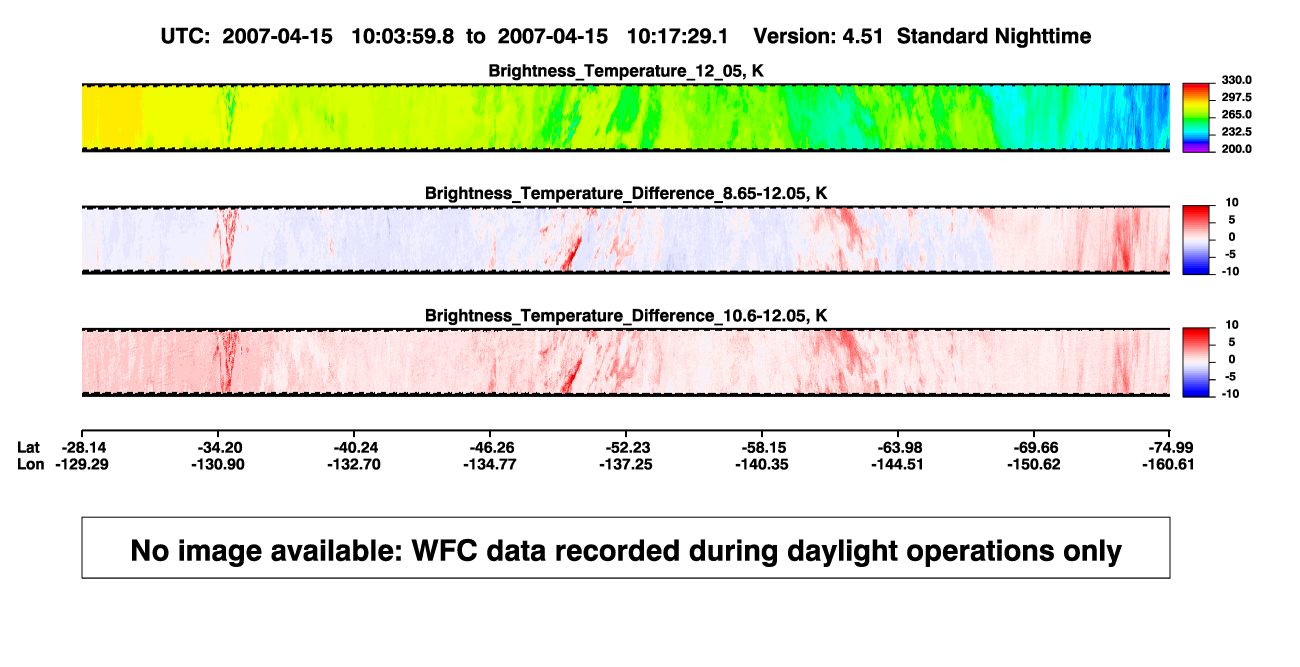The image size is (1300, 667).
Task: Click the longitude value -140.35
Action: [763, 464]
